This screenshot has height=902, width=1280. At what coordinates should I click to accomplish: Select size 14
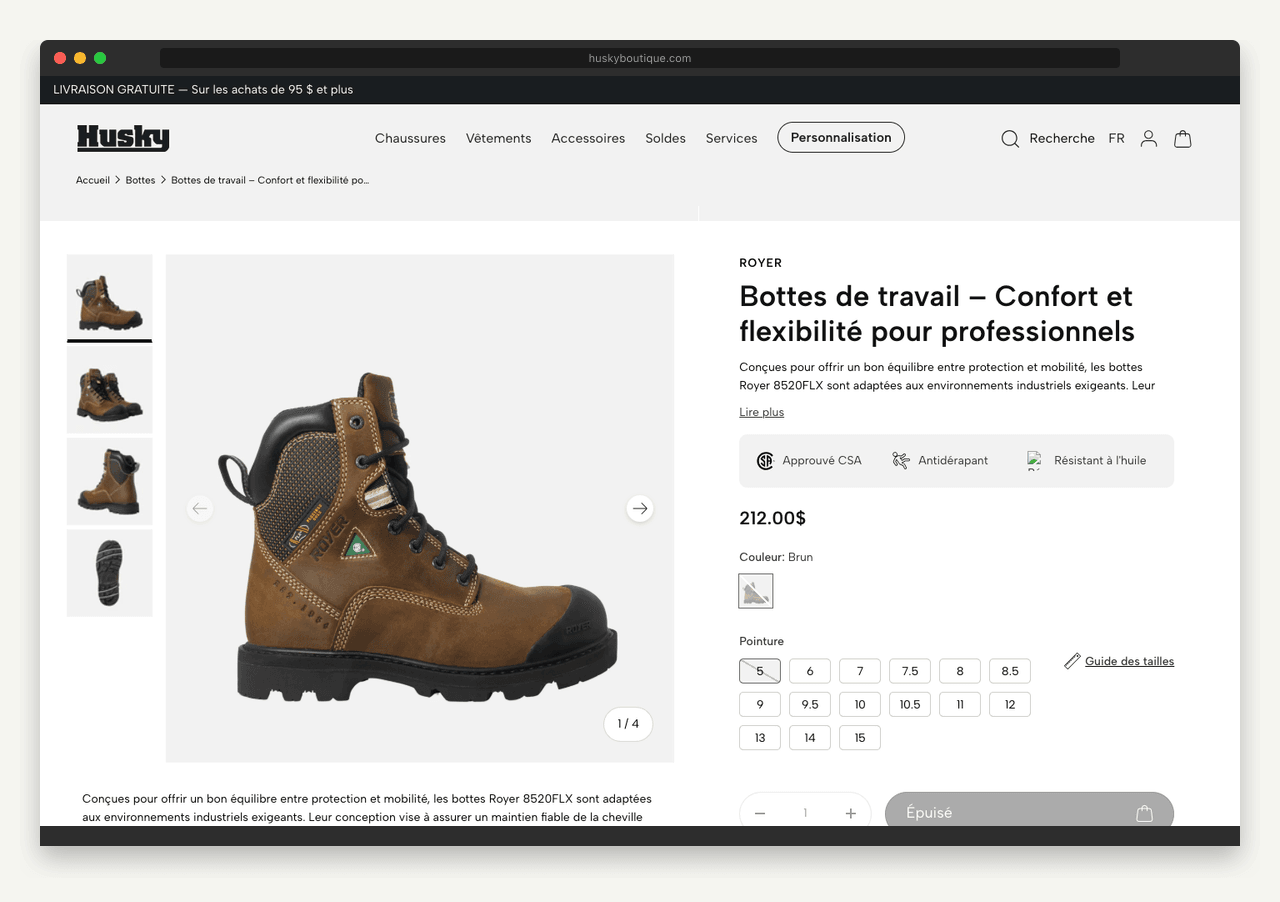click(809, 737)
